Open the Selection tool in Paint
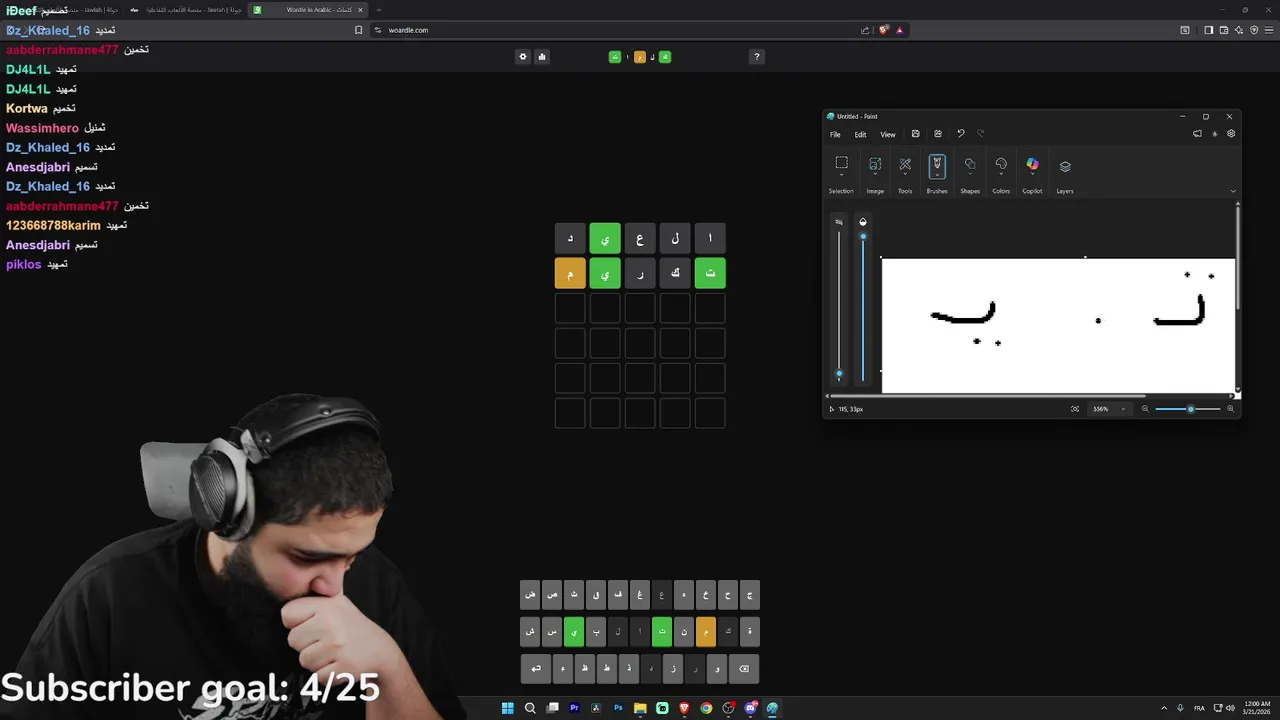 [x=841, y=163]
